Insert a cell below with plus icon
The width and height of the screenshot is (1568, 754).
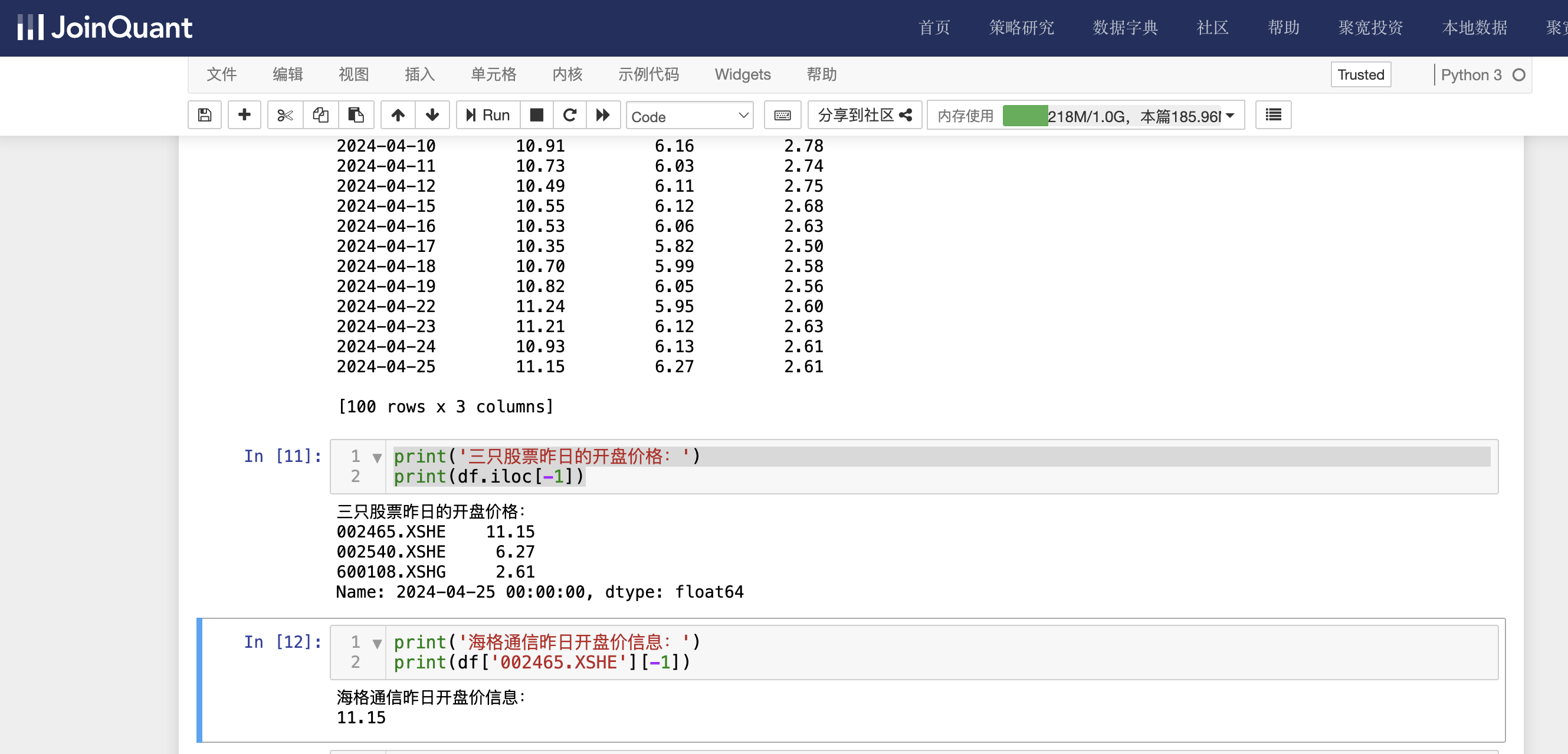[x=244, y=115]
